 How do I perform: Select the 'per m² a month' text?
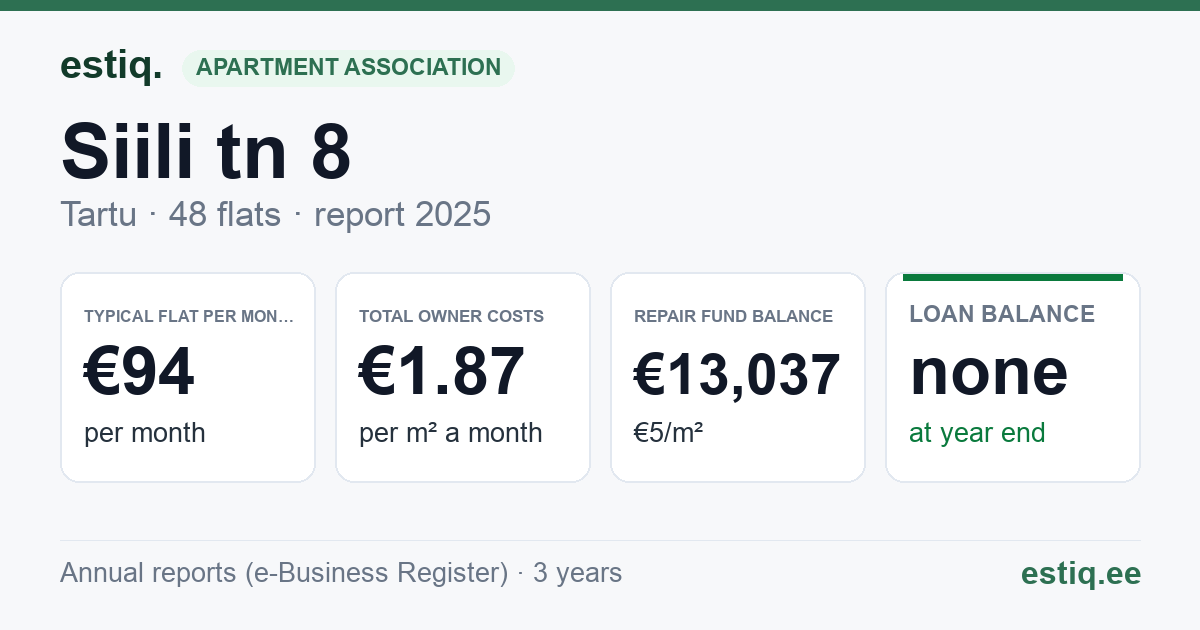tap(450, 433)
